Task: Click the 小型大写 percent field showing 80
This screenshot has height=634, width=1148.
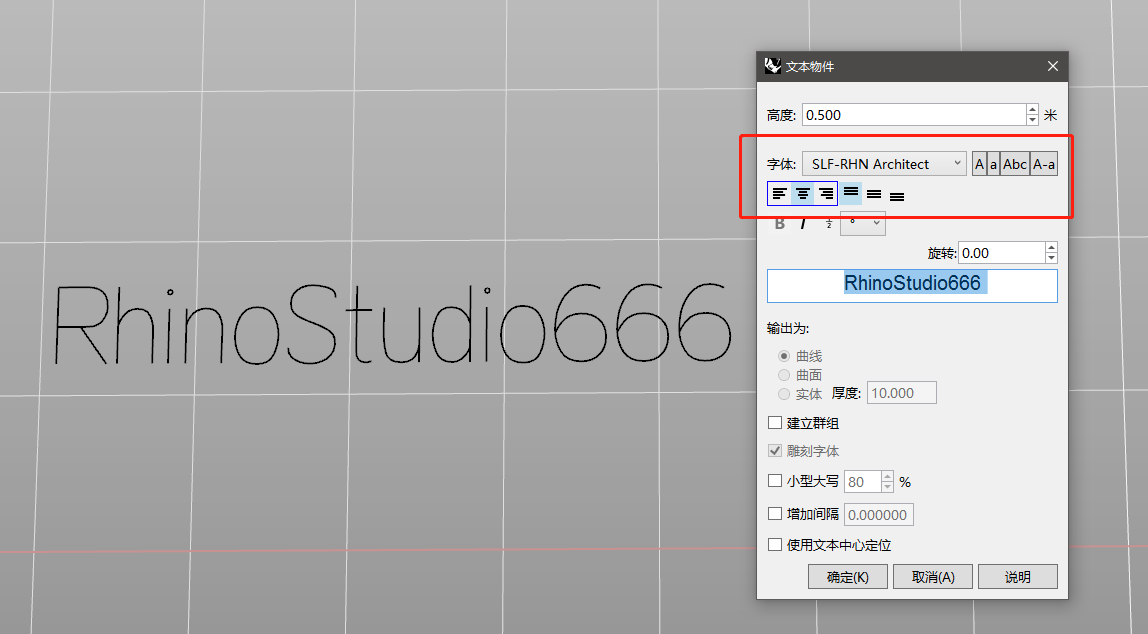Action: click(862, 482)
